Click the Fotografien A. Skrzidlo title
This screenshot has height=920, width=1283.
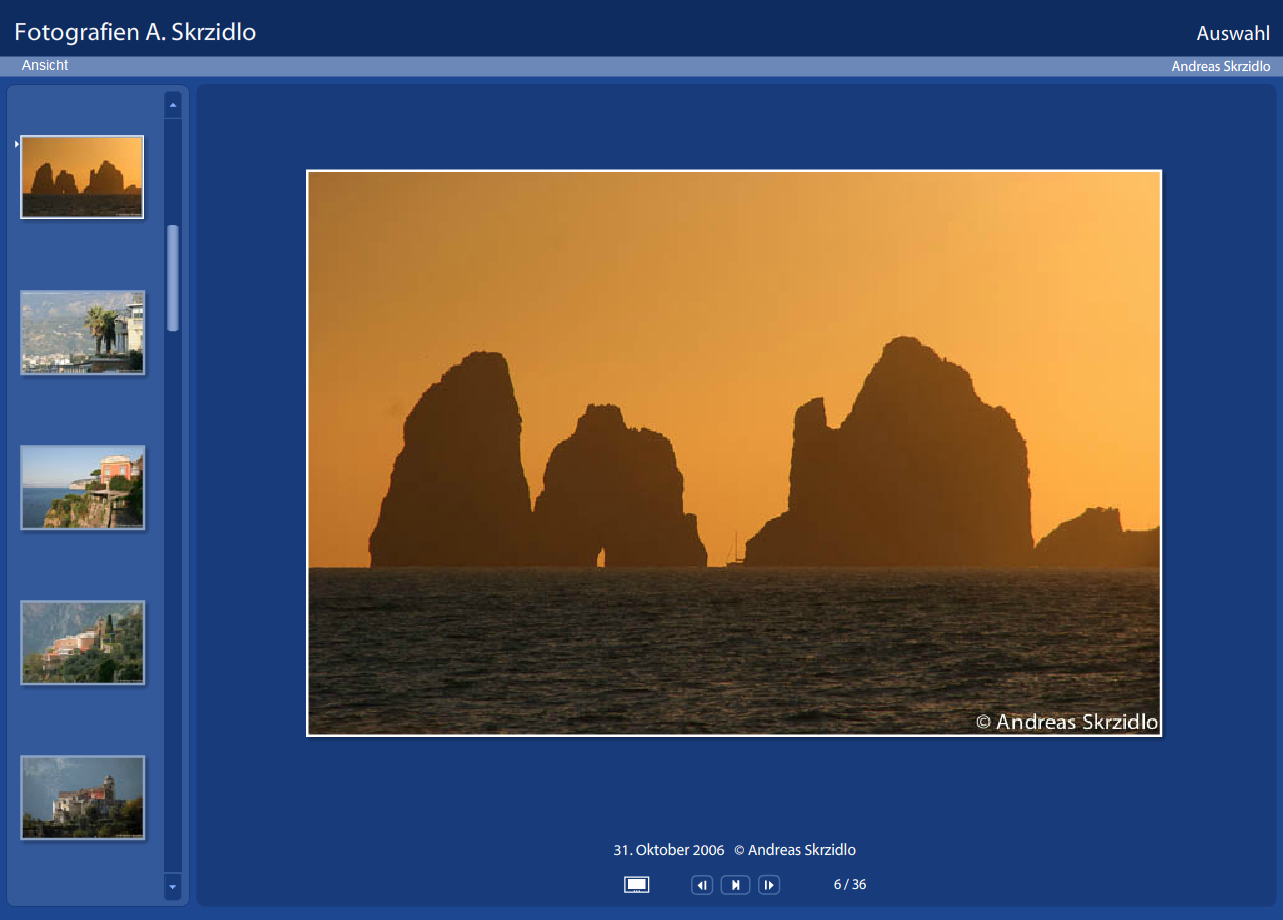tap(135, 32)
